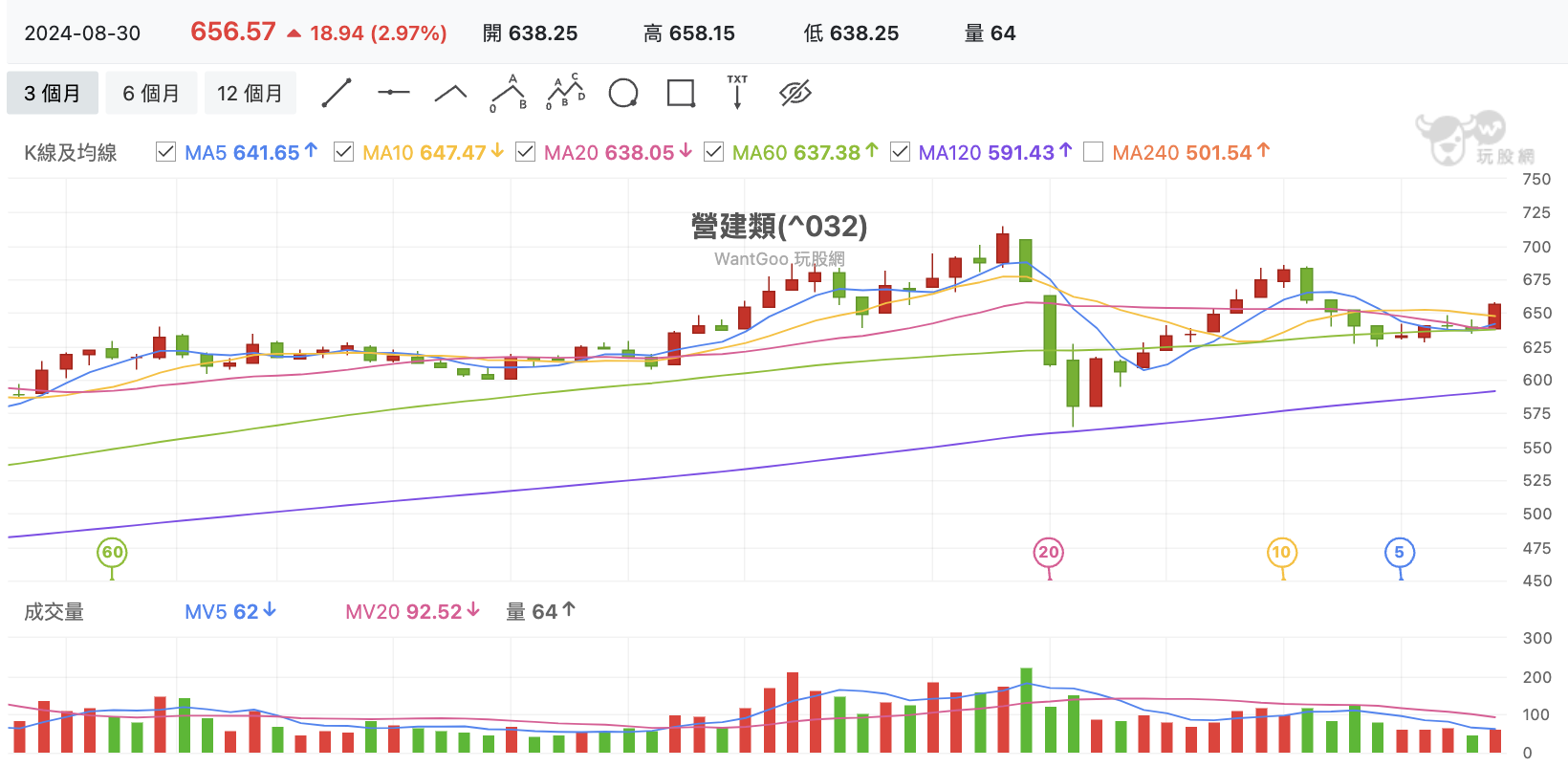Hide drawings with the crossed-eye icon
Viewport: 1568px width, 767px height.
[795, 93]
